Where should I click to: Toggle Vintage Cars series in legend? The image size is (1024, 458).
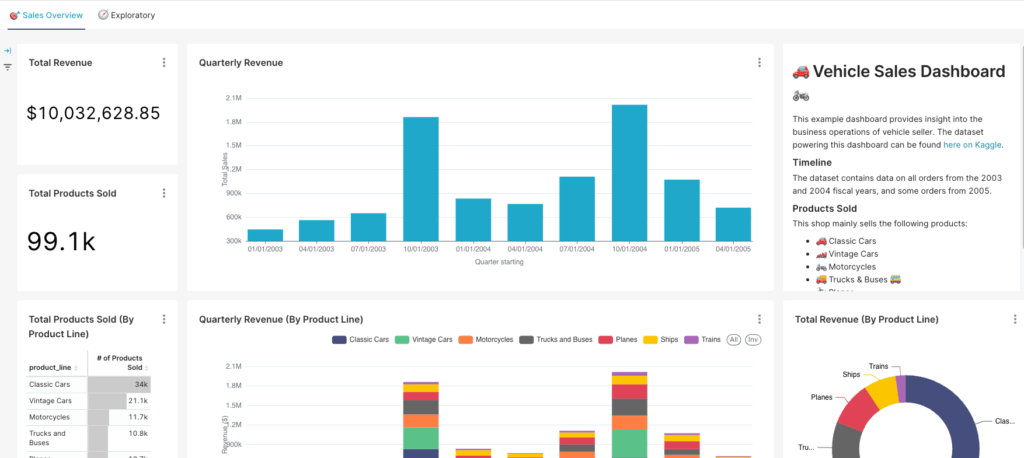tap(425, 340)
